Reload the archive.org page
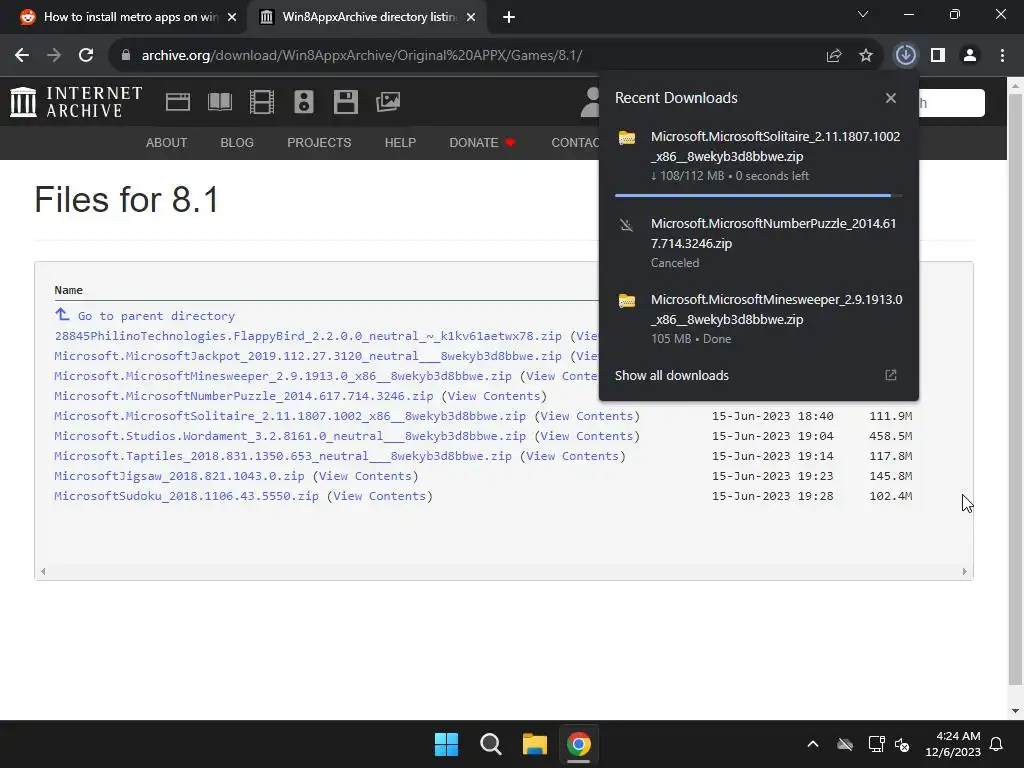 click(86, 56)
